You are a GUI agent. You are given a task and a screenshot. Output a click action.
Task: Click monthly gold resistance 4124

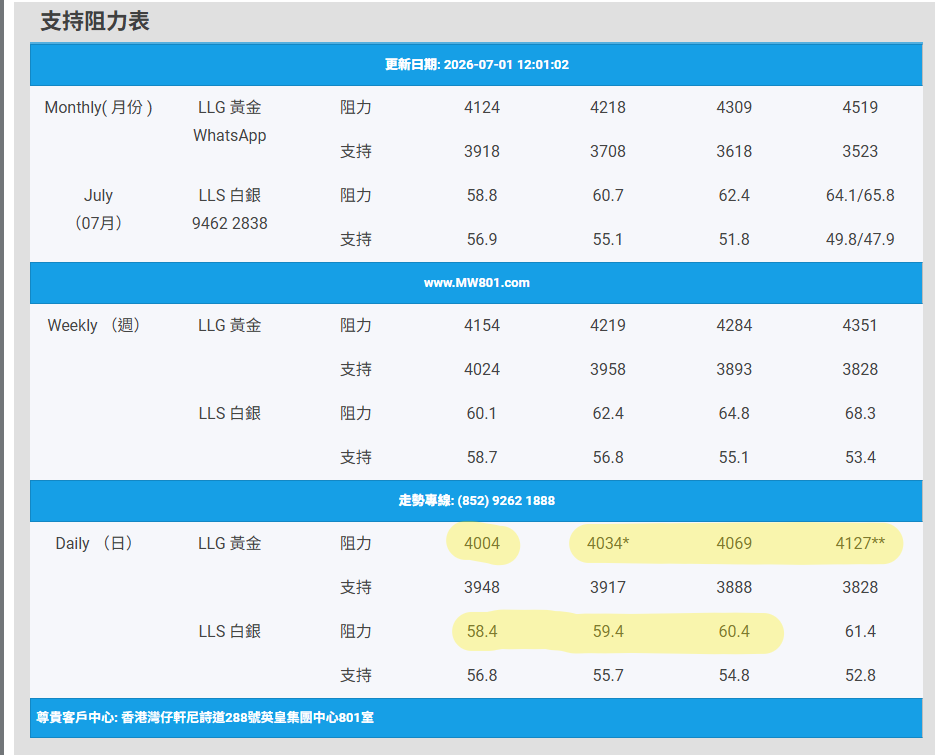482,107
